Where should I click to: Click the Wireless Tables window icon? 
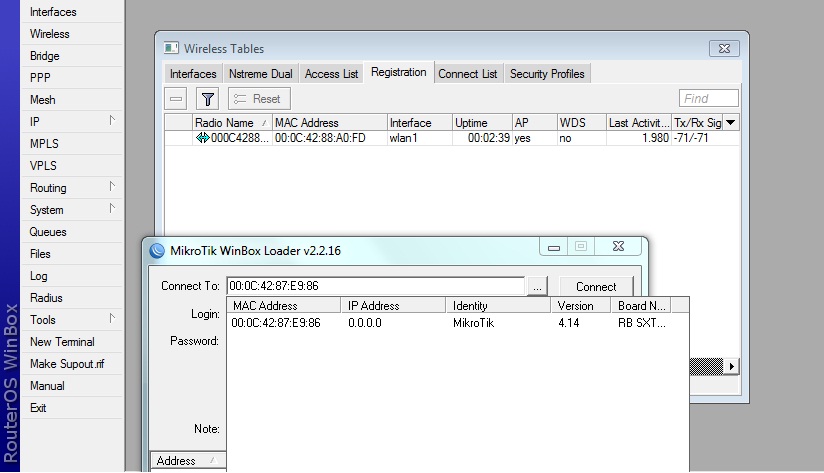[171, 48]
